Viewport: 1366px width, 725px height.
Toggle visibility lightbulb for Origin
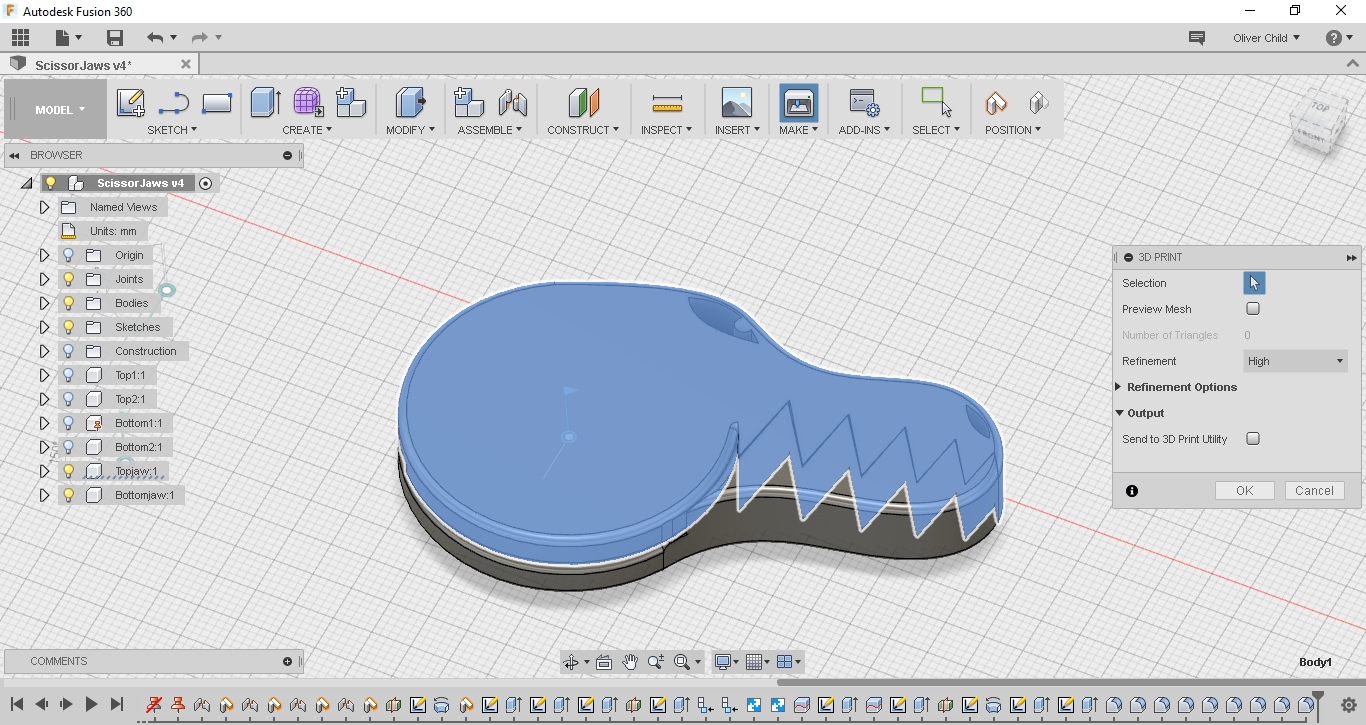[x=69, y=255]
